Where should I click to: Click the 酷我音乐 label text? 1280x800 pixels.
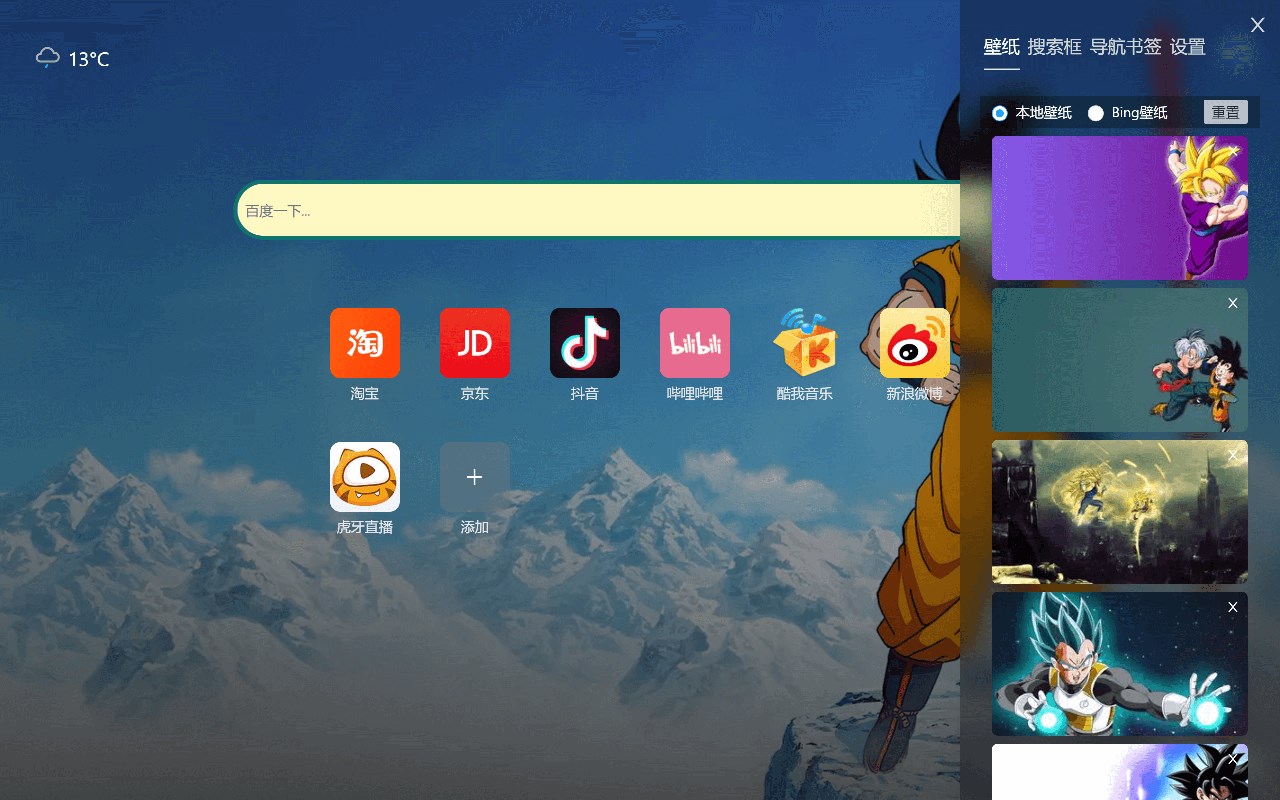805,394
